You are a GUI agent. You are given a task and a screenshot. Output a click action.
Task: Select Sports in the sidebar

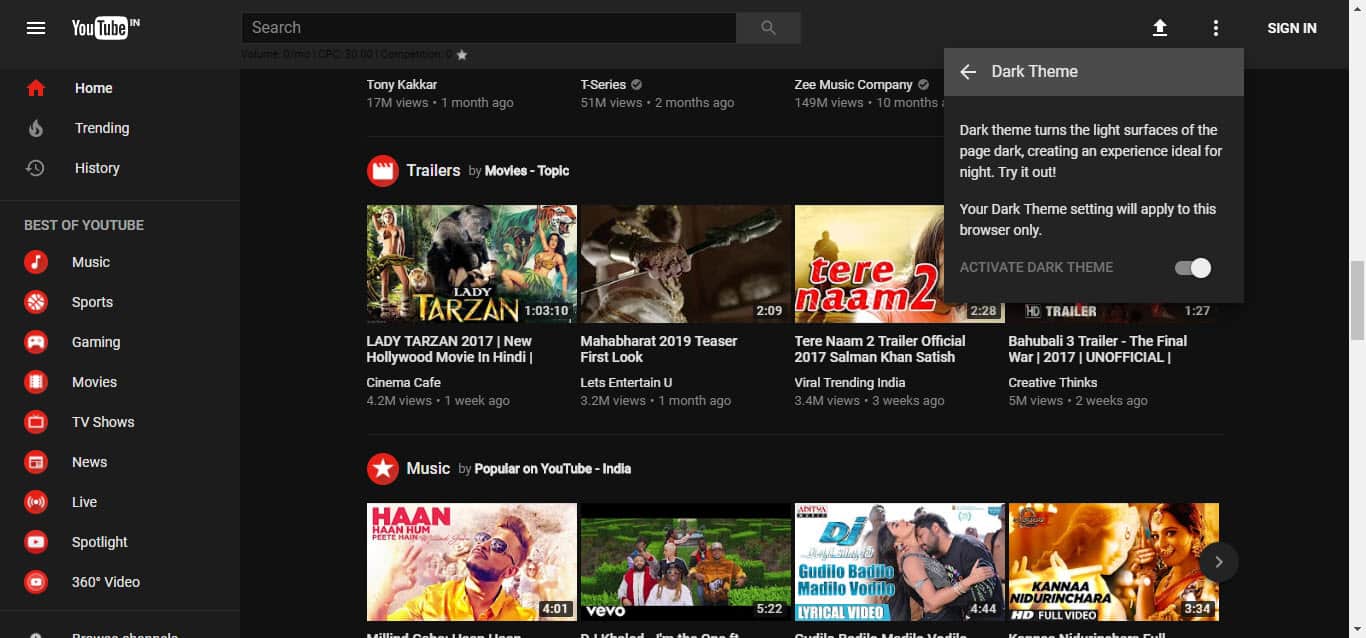point(120,302)
